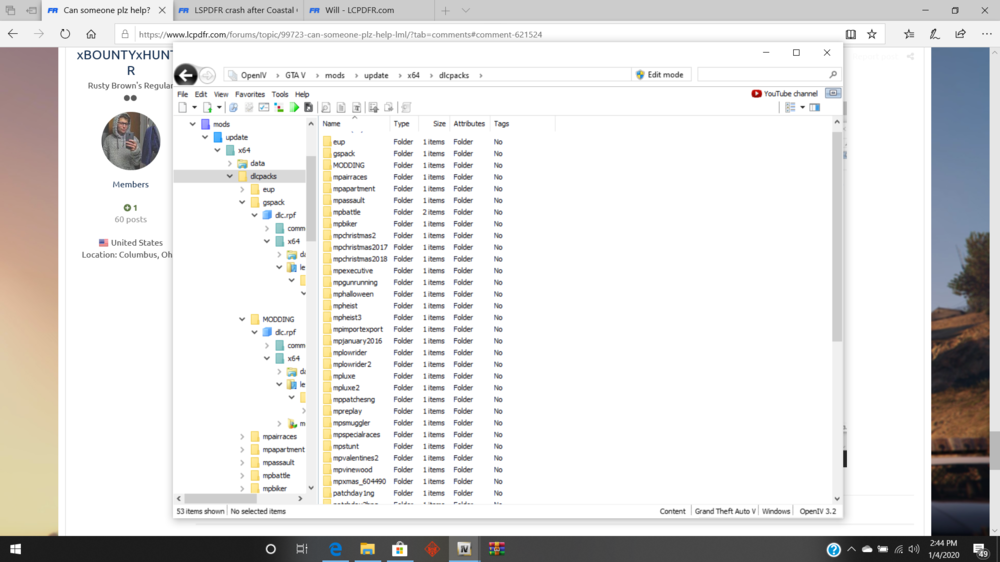This screenshot has width=1000, height=562.
Task: Click the OpenIV back navigation arrow
Action: click(186, 75)
